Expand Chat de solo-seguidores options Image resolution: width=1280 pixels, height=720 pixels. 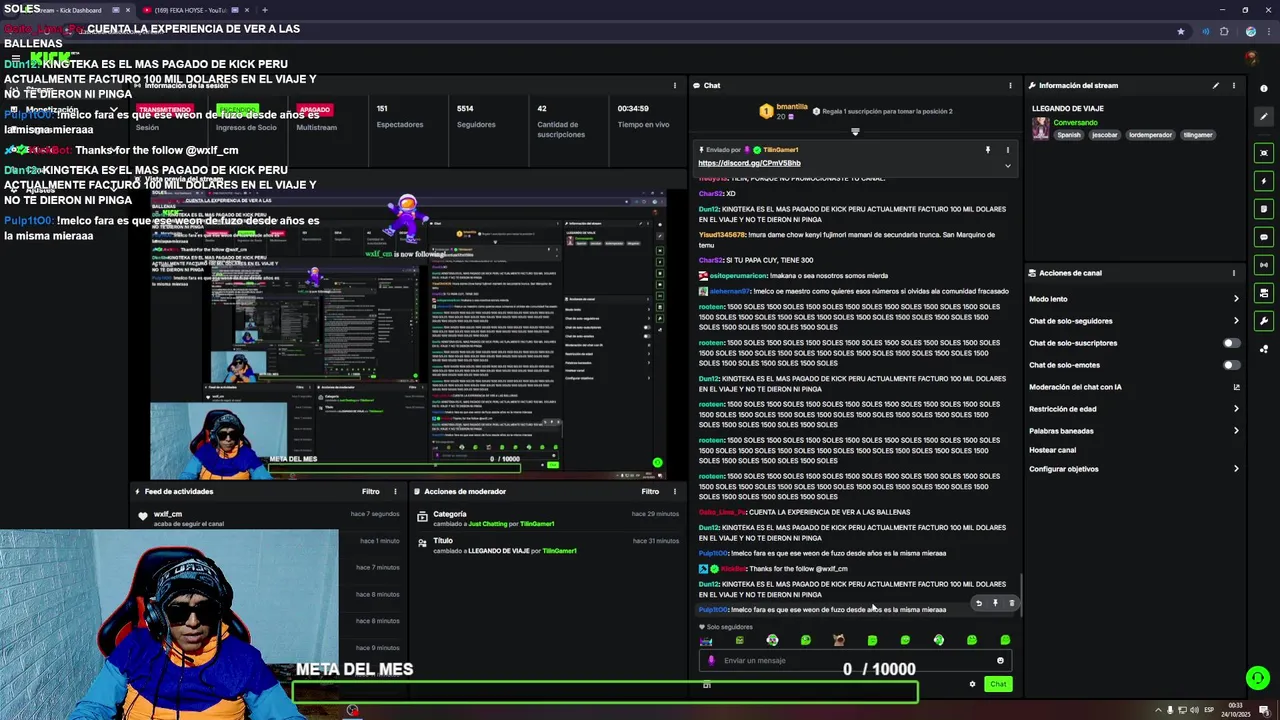1236,321
